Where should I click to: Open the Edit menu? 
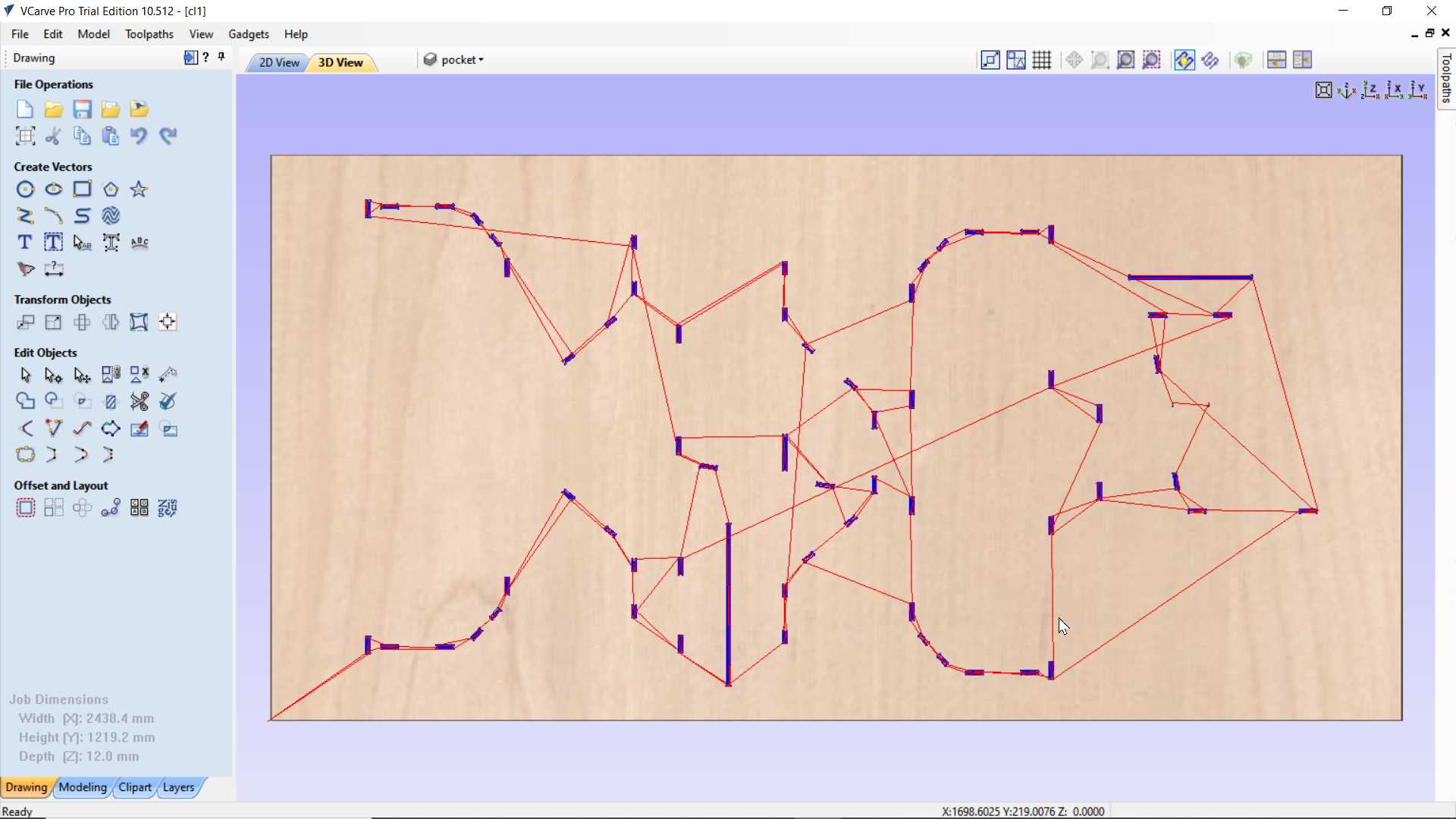pos(53,34)
